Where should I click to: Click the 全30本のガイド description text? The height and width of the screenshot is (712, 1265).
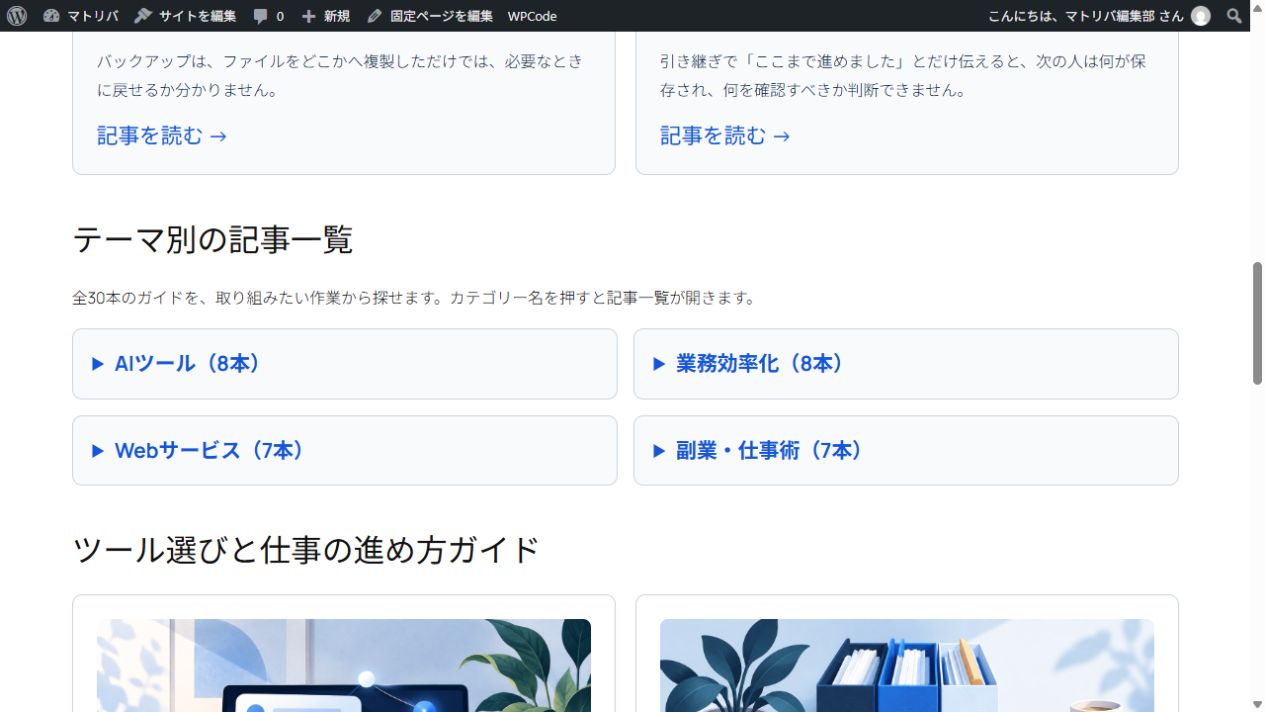pos(415,298)
